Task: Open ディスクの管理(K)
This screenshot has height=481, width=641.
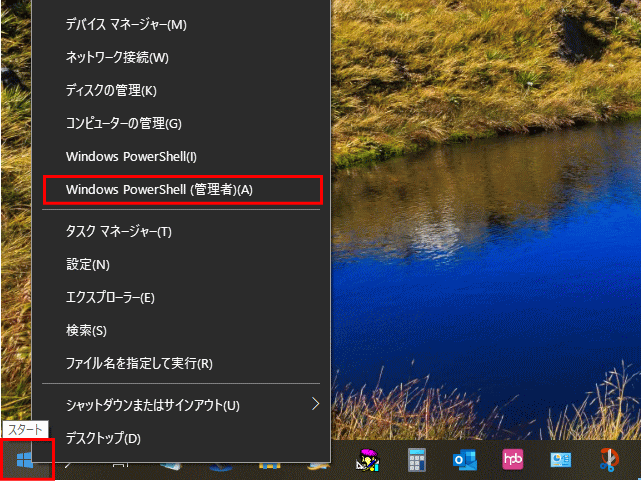Action: point(181,90)
